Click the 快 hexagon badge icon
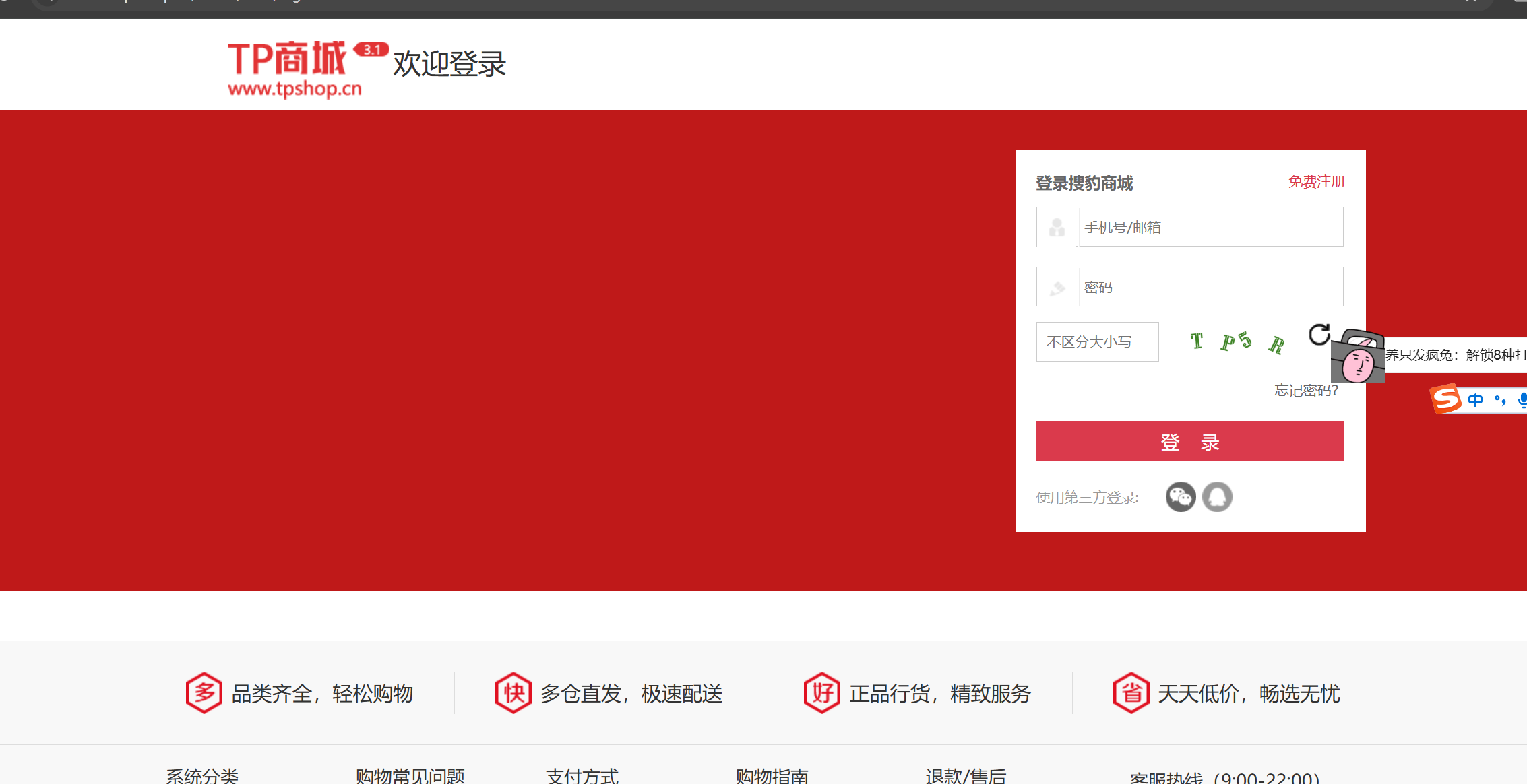 pos(513,692)
